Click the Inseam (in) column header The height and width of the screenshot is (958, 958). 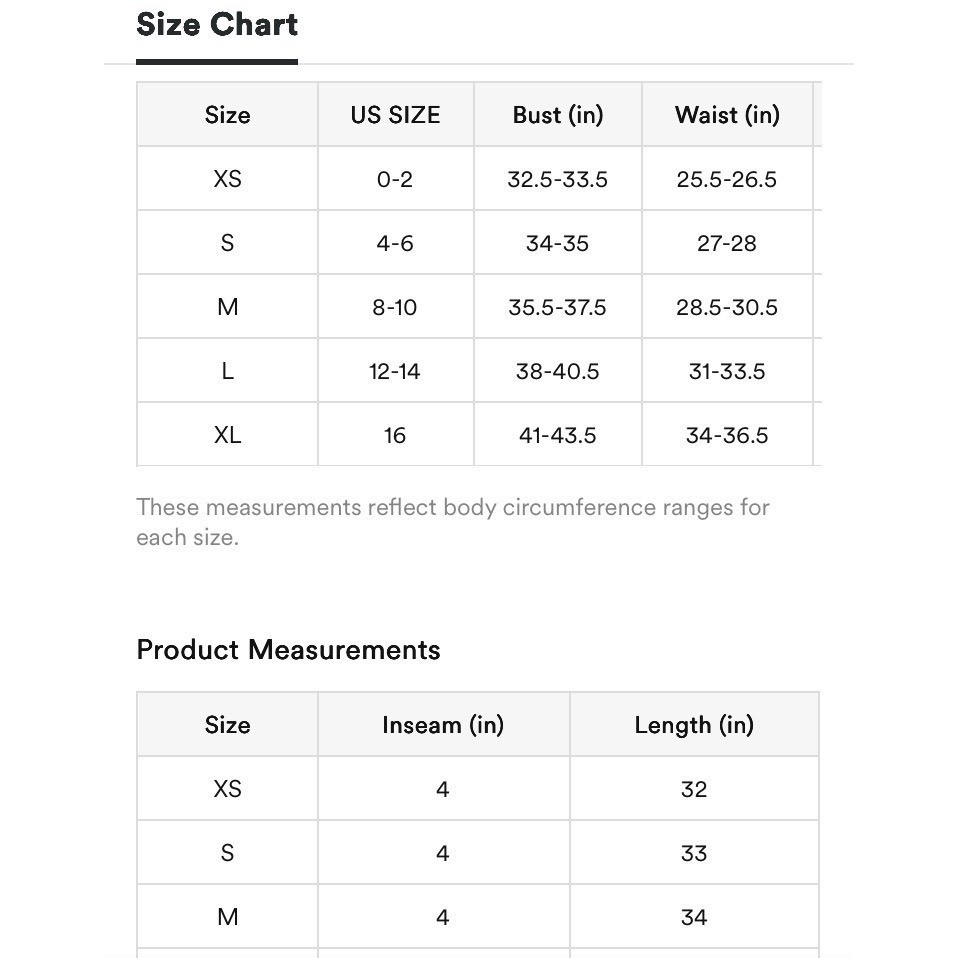444,725
